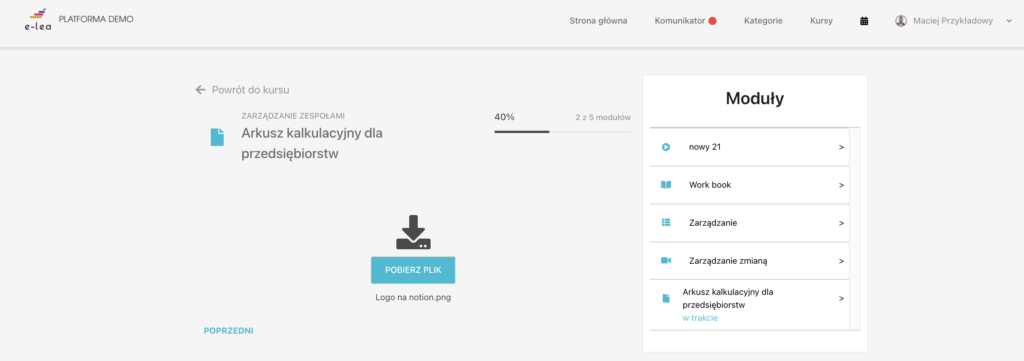Click the Maciej Przykładowy user name
Screen dimensions: 1024x361
(x=953, y=21)
